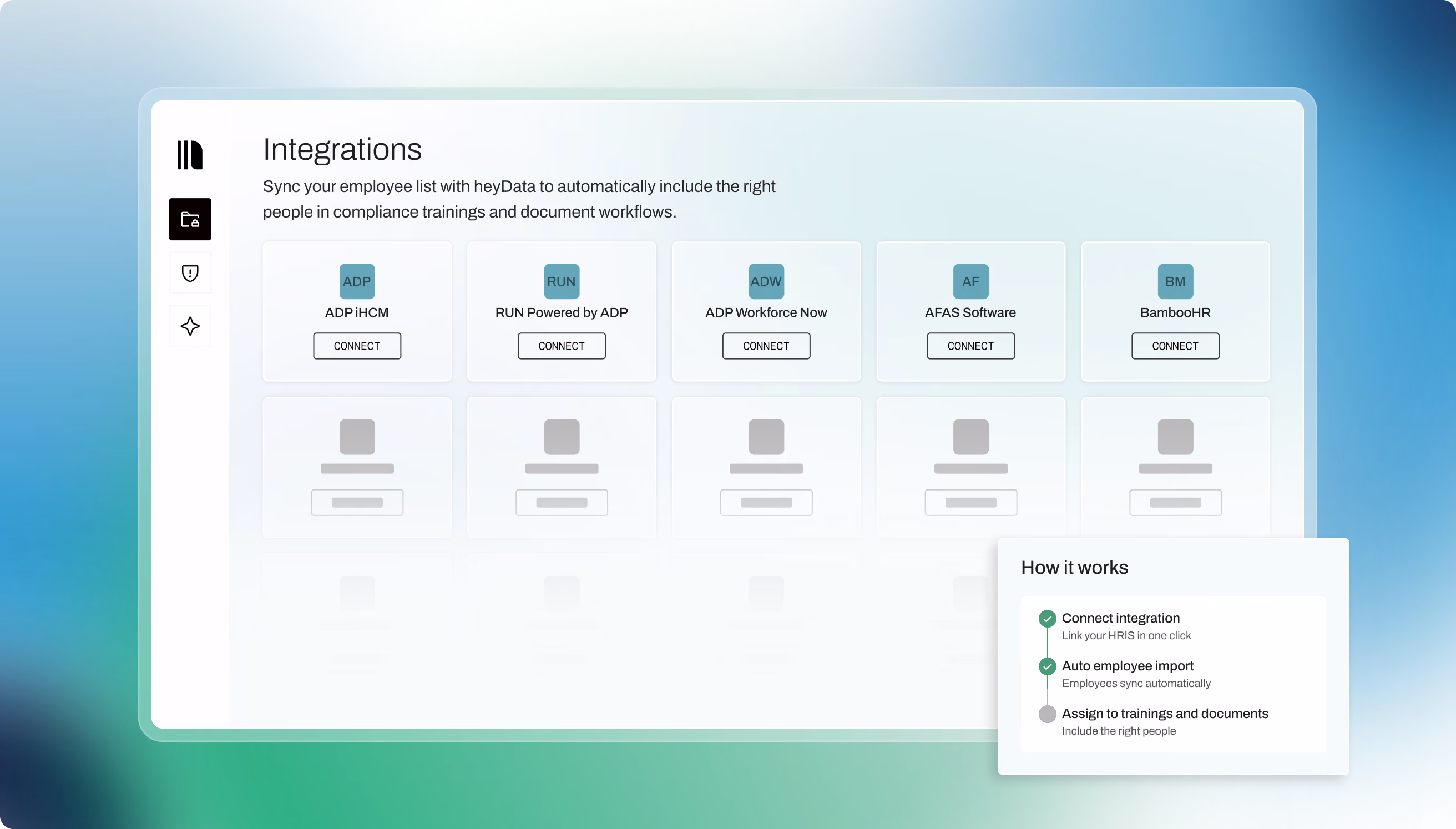
Task: Click the ADP iHCM logo tile
Action: point(357,281)
